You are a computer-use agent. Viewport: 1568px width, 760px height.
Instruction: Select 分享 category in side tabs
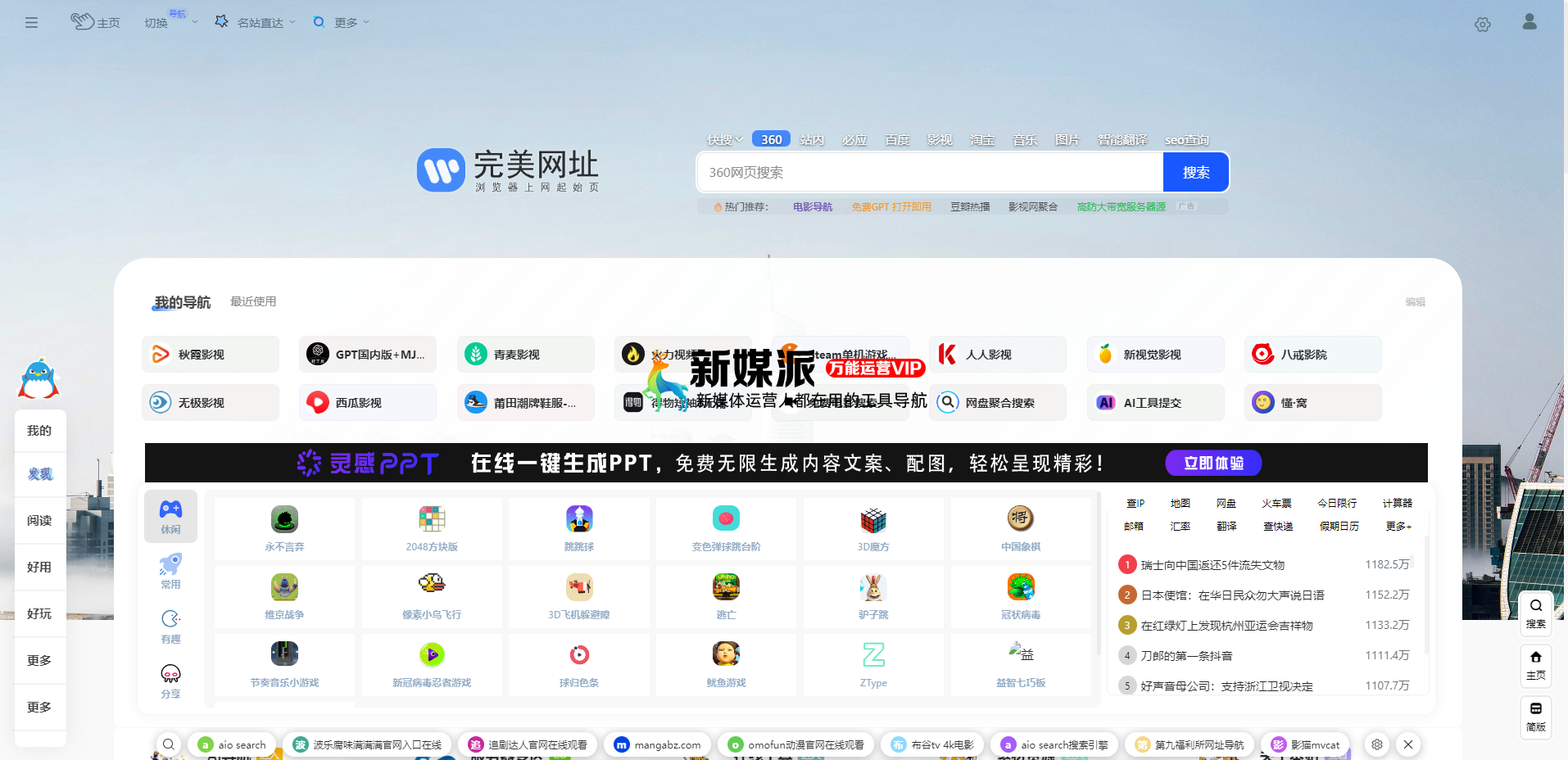(170, 681)
